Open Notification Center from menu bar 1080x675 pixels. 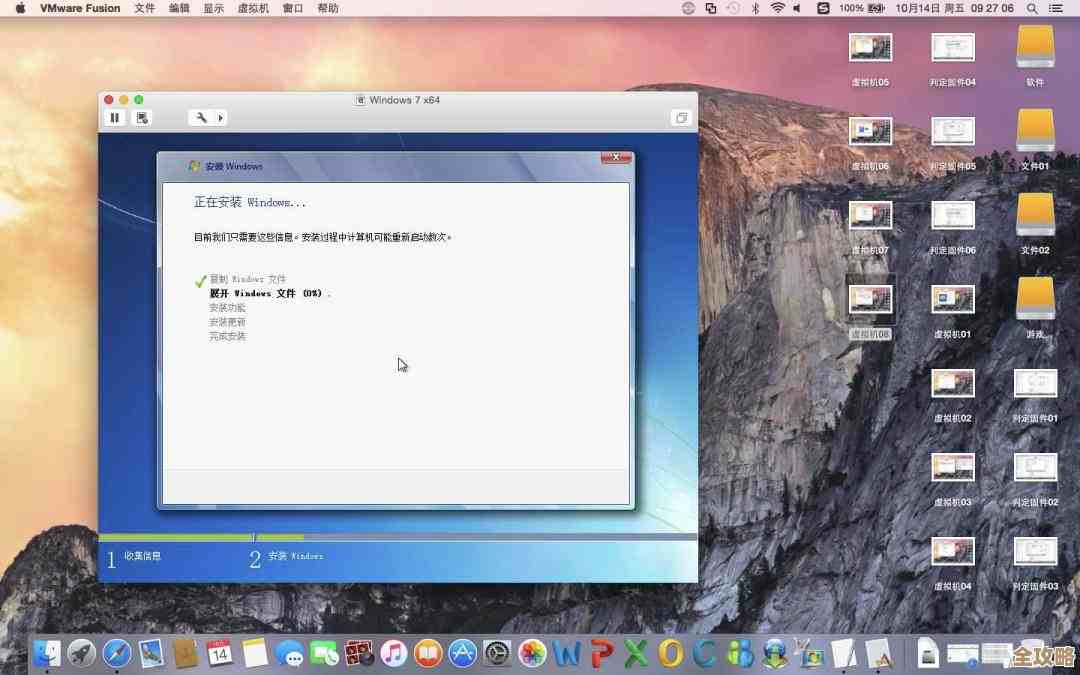click(x=1056, y=8)
